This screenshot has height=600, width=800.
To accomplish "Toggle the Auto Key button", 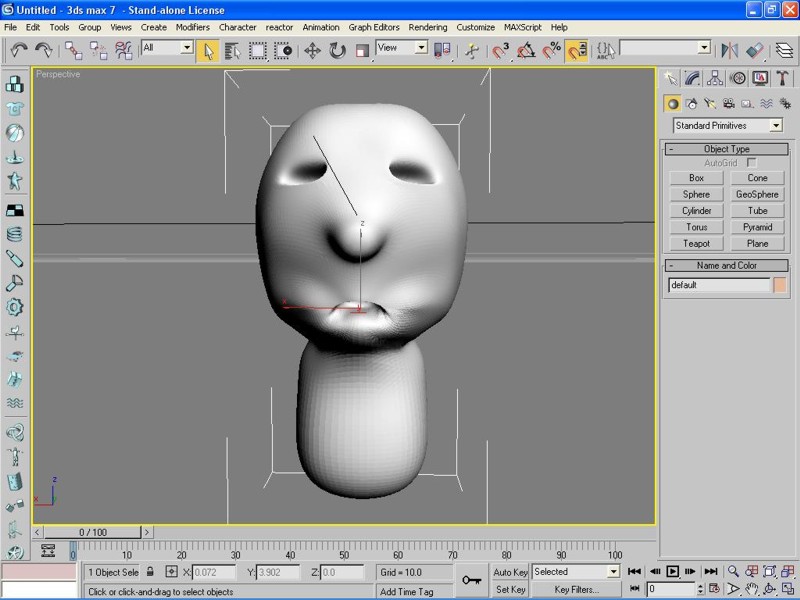I will [510, 572].
